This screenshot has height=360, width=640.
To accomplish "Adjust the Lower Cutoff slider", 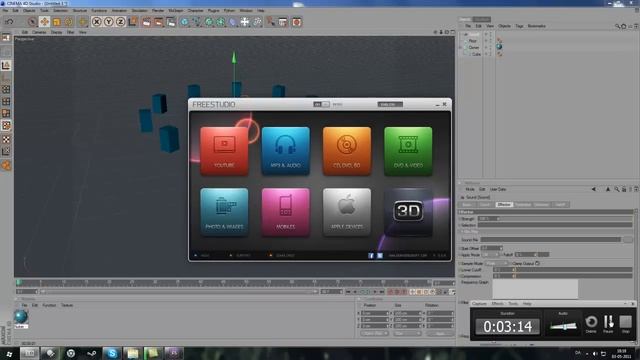I will pos(563,270).
